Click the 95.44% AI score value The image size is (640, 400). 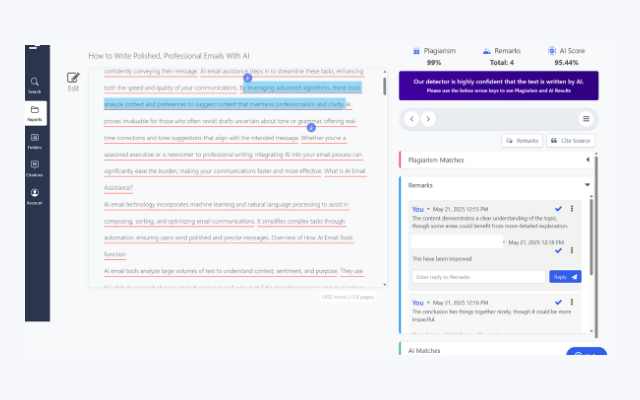tap(566, 62)
